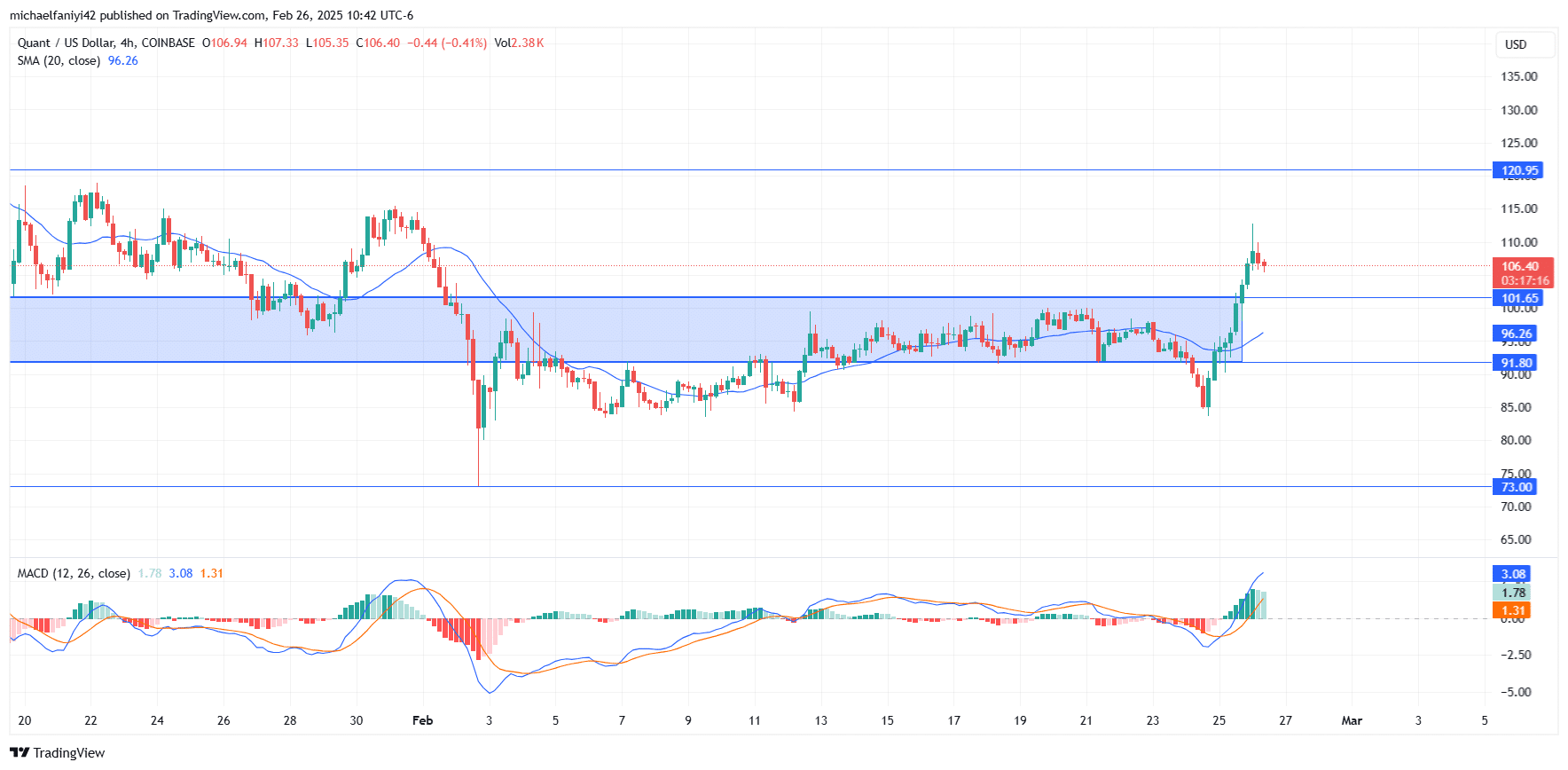This screenshot has height=770, width=1568.
Task: Click the MACD signal label 1.31
Action: click(x=1512, y=610)
